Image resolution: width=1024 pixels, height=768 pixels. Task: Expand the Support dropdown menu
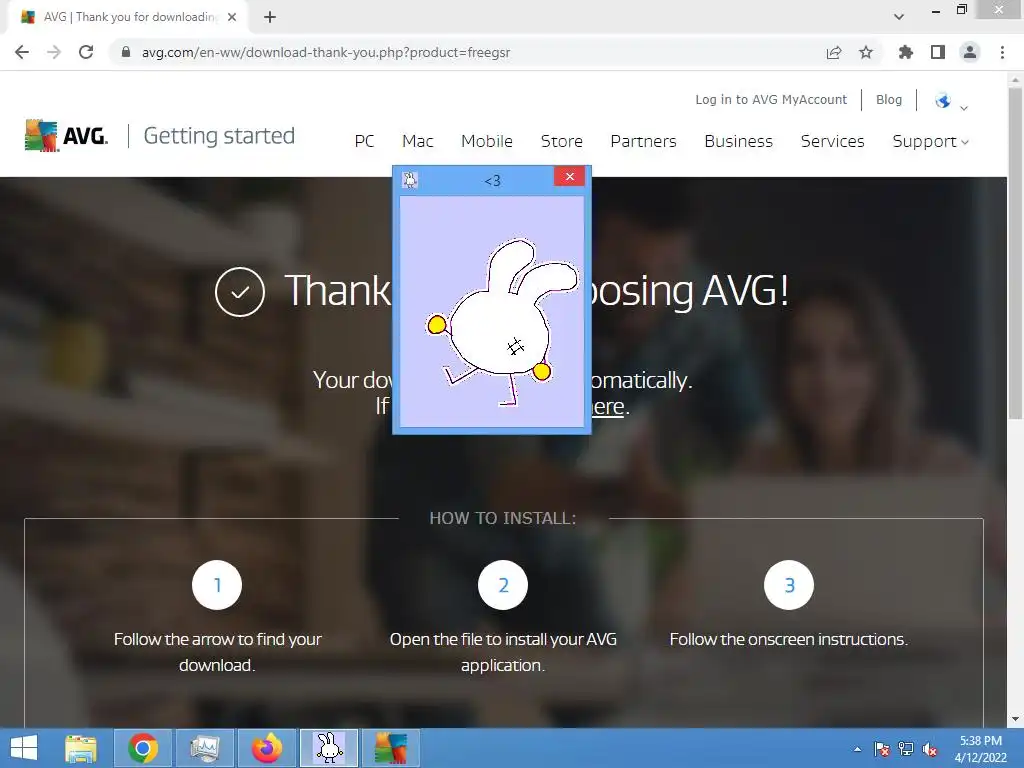pos(930,141)
